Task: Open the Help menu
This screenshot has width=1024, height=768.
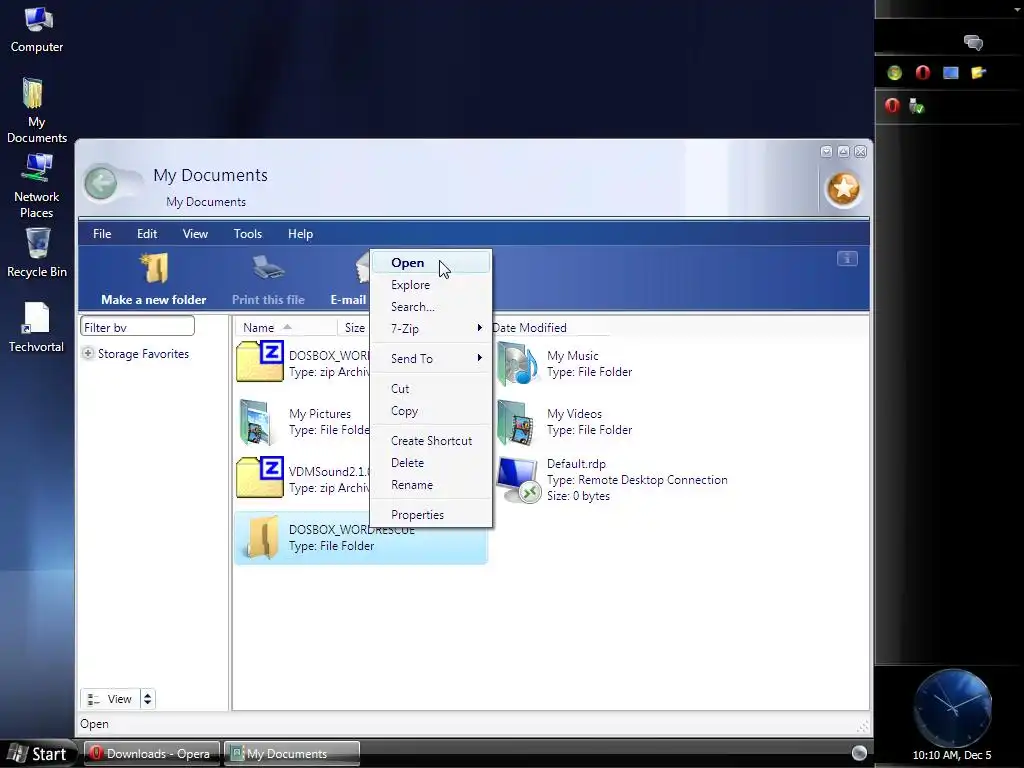Action: click(x=300, y=234)
